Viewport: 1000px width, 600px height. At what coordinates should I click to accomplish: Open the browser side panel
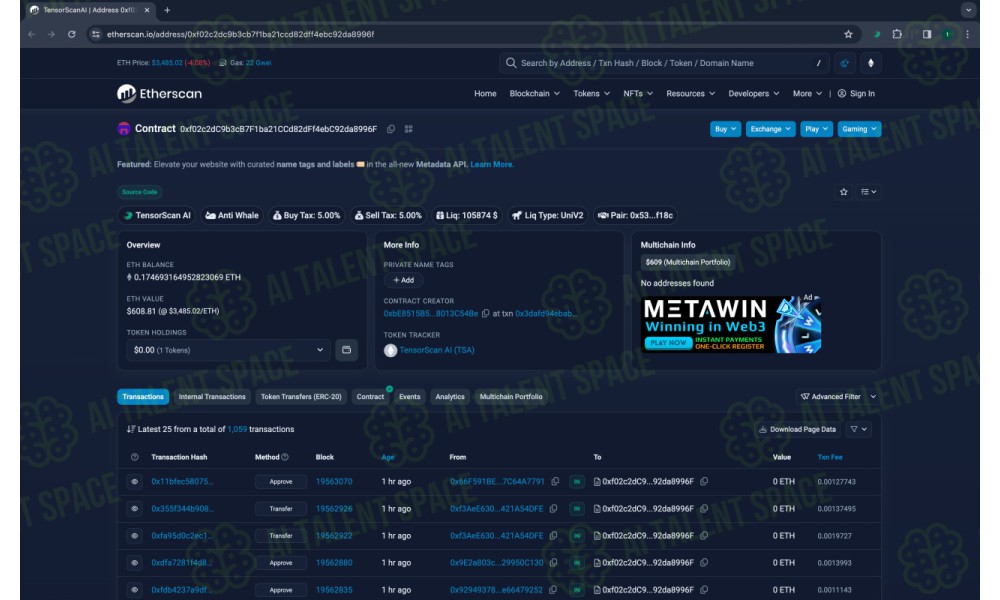pyautogui.click(x=927, y=34)
